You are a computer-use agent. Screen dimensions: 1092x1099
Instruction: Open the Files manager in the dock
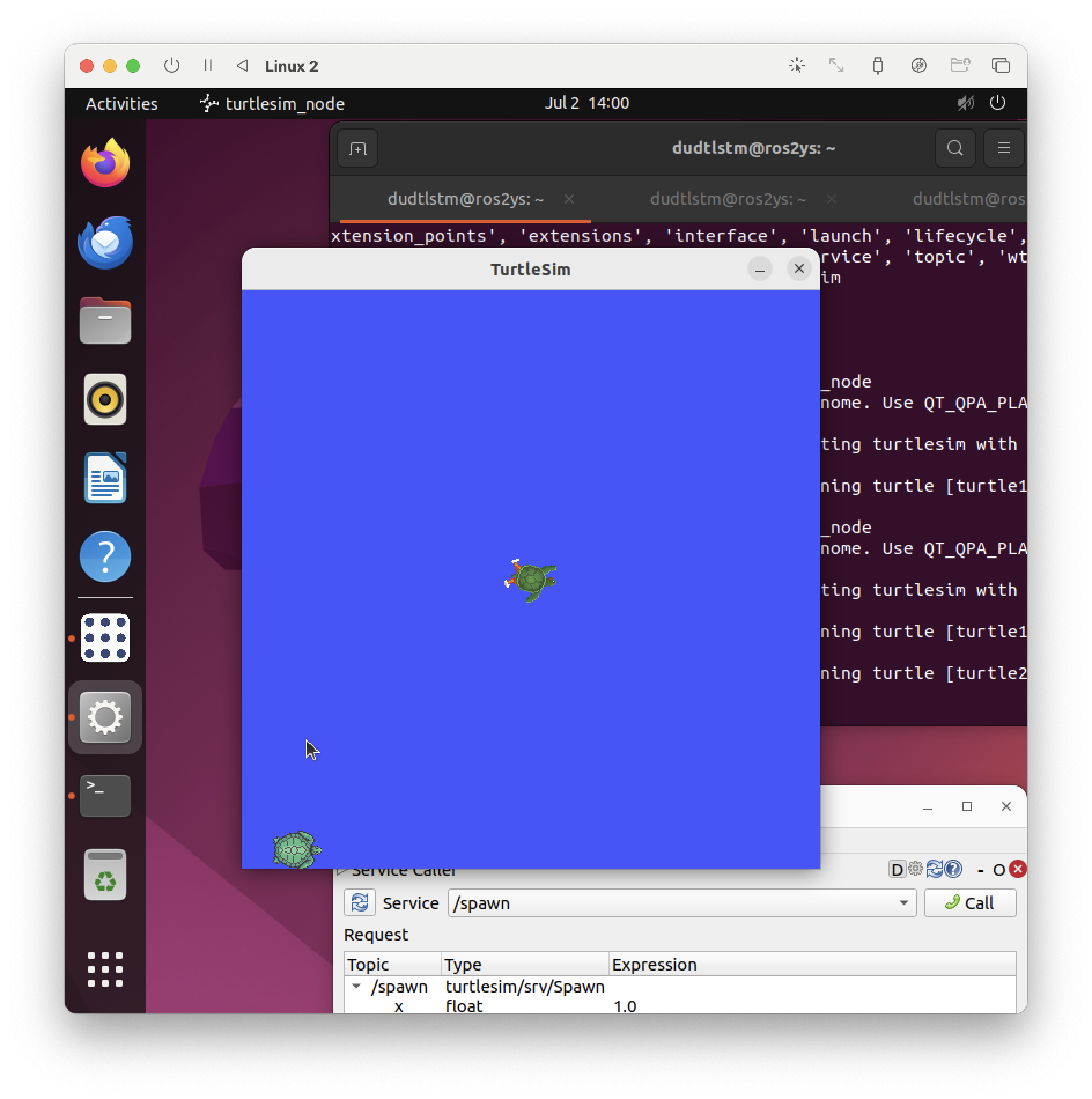coord(105,321)
